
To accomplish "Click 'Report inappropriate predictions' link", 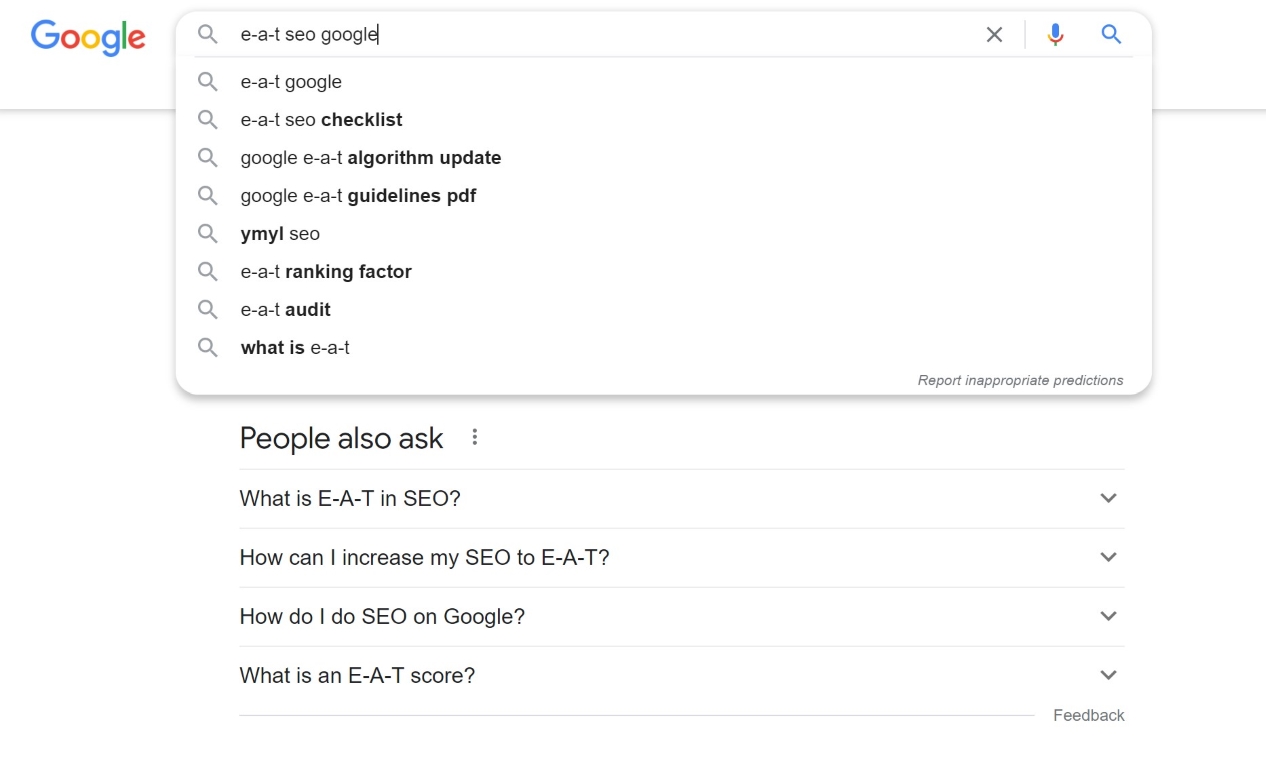I will tap(1020, 380).
